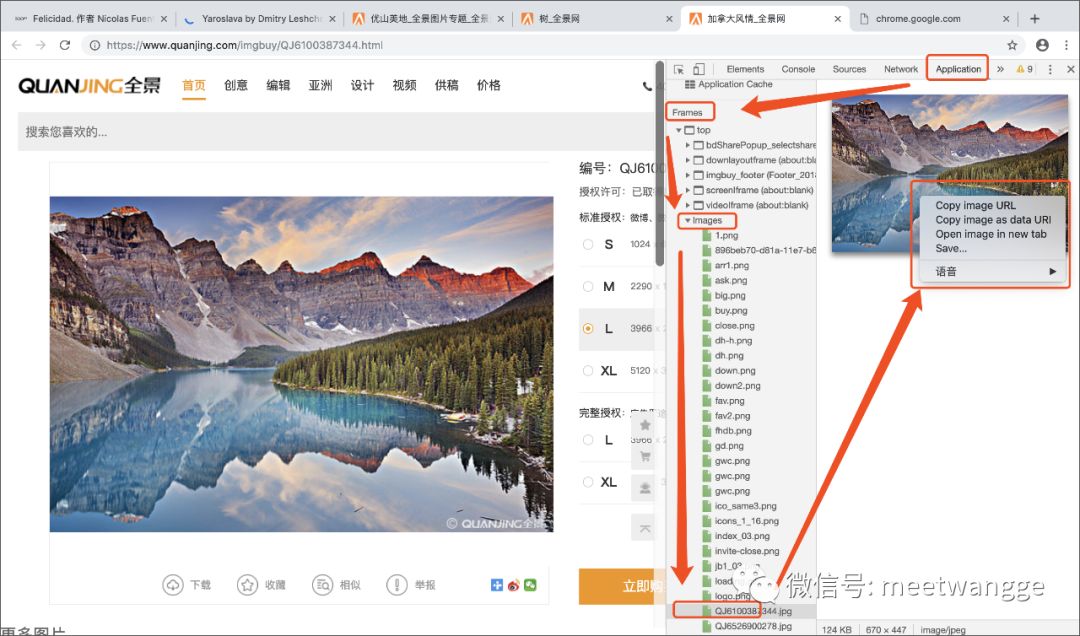The width and height of the screenshot is (1080, 636).
Task: Click the inspect-element icon in DevTools toolbar
Action: [677, 69]
